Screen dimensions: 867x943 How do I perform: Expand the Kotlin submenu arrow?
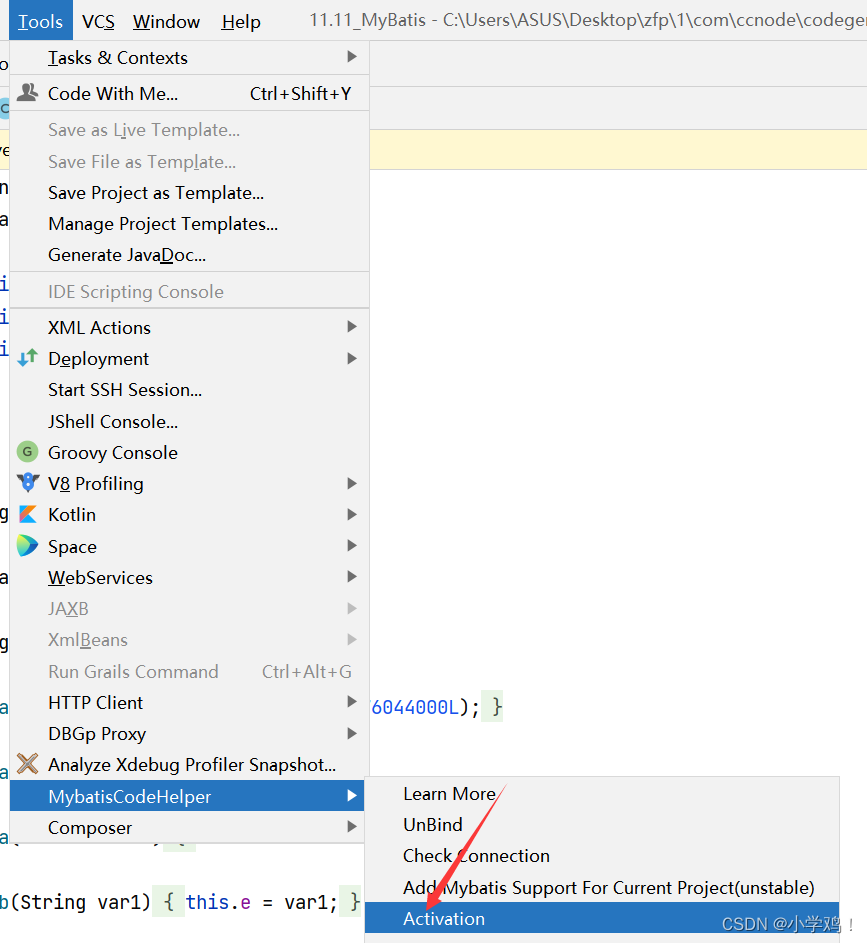pos(352,514)
